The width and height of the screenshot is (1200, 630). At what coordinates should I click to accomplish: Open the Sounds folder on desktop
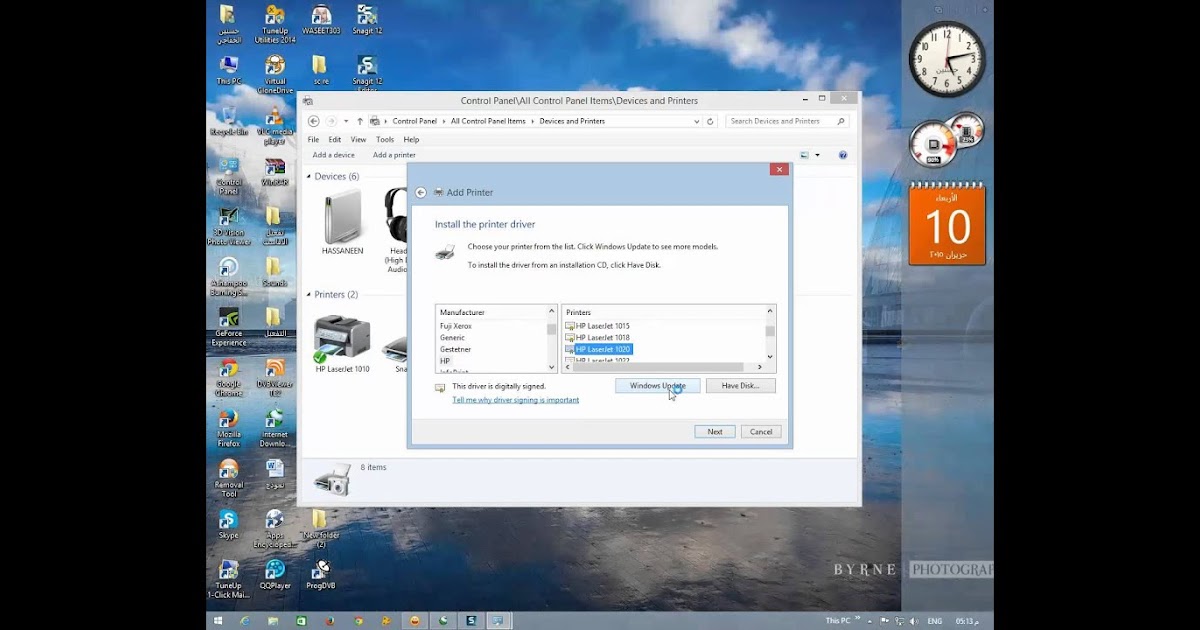pyautogui.click(x=274, y=272)
